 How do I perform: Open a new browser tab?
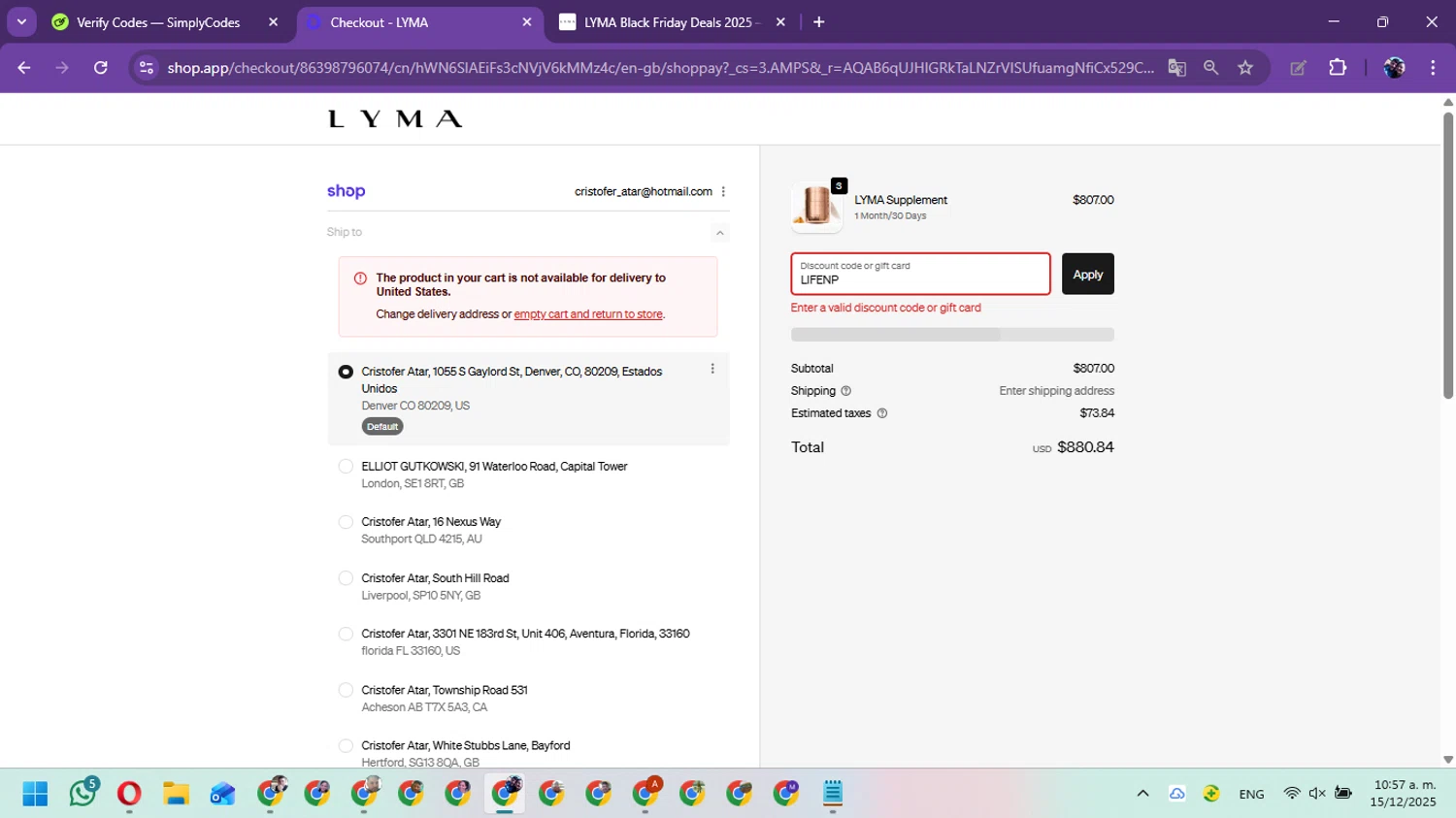tap(818, 22)
